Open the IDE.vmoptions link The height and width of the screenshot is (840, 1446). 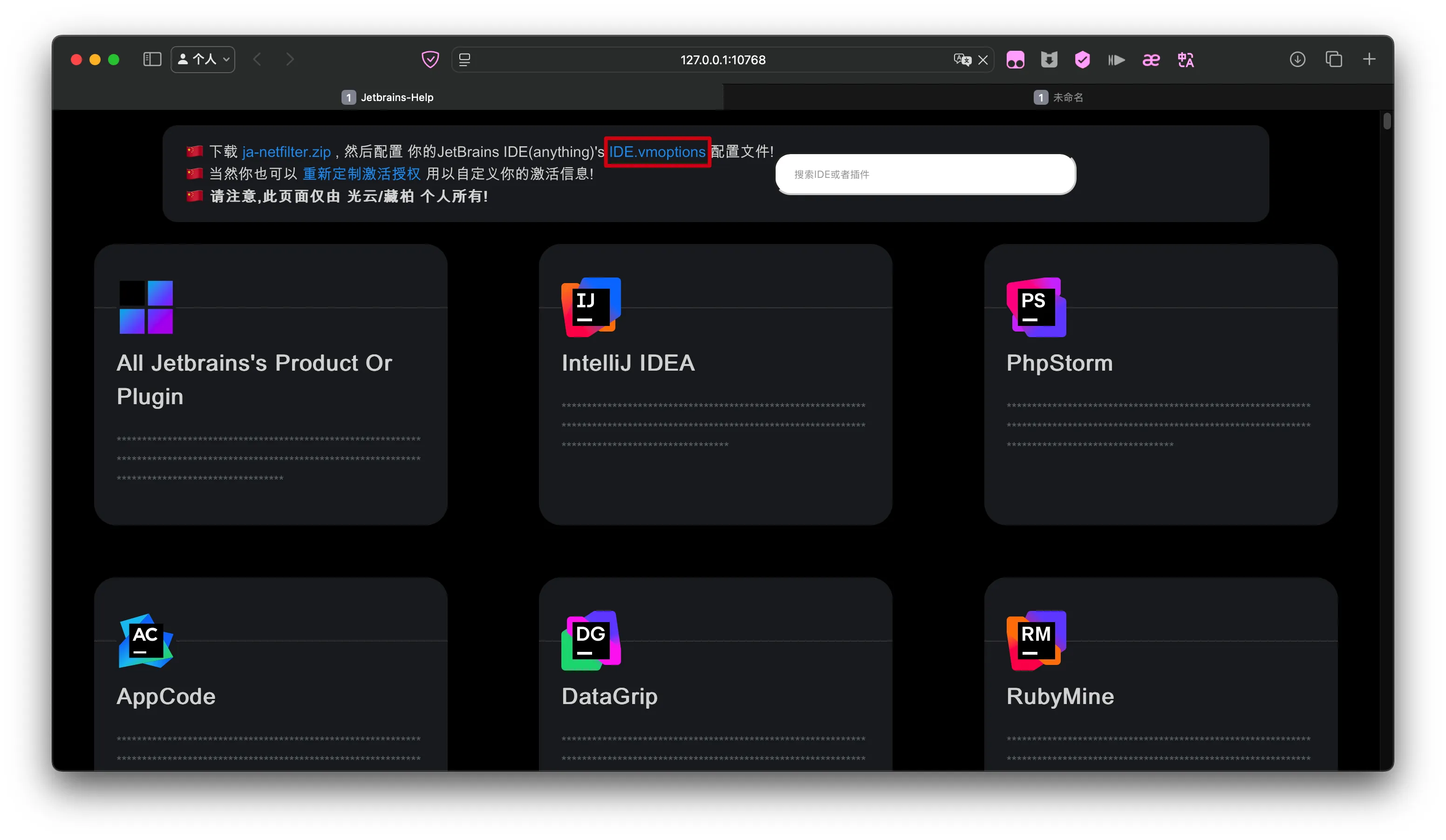coord(657,152)
